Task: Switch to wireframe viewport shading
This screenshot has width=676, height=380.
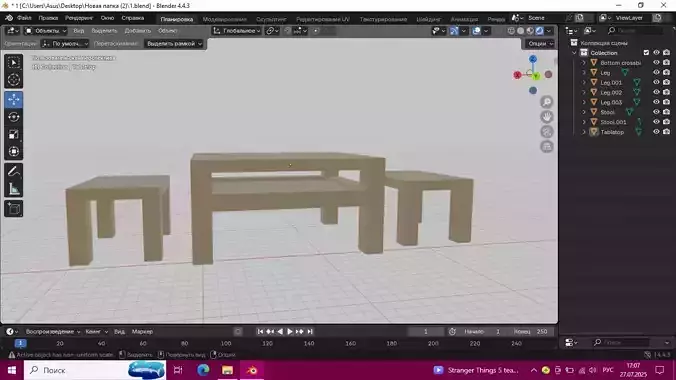Action: (x=511, y=31)
